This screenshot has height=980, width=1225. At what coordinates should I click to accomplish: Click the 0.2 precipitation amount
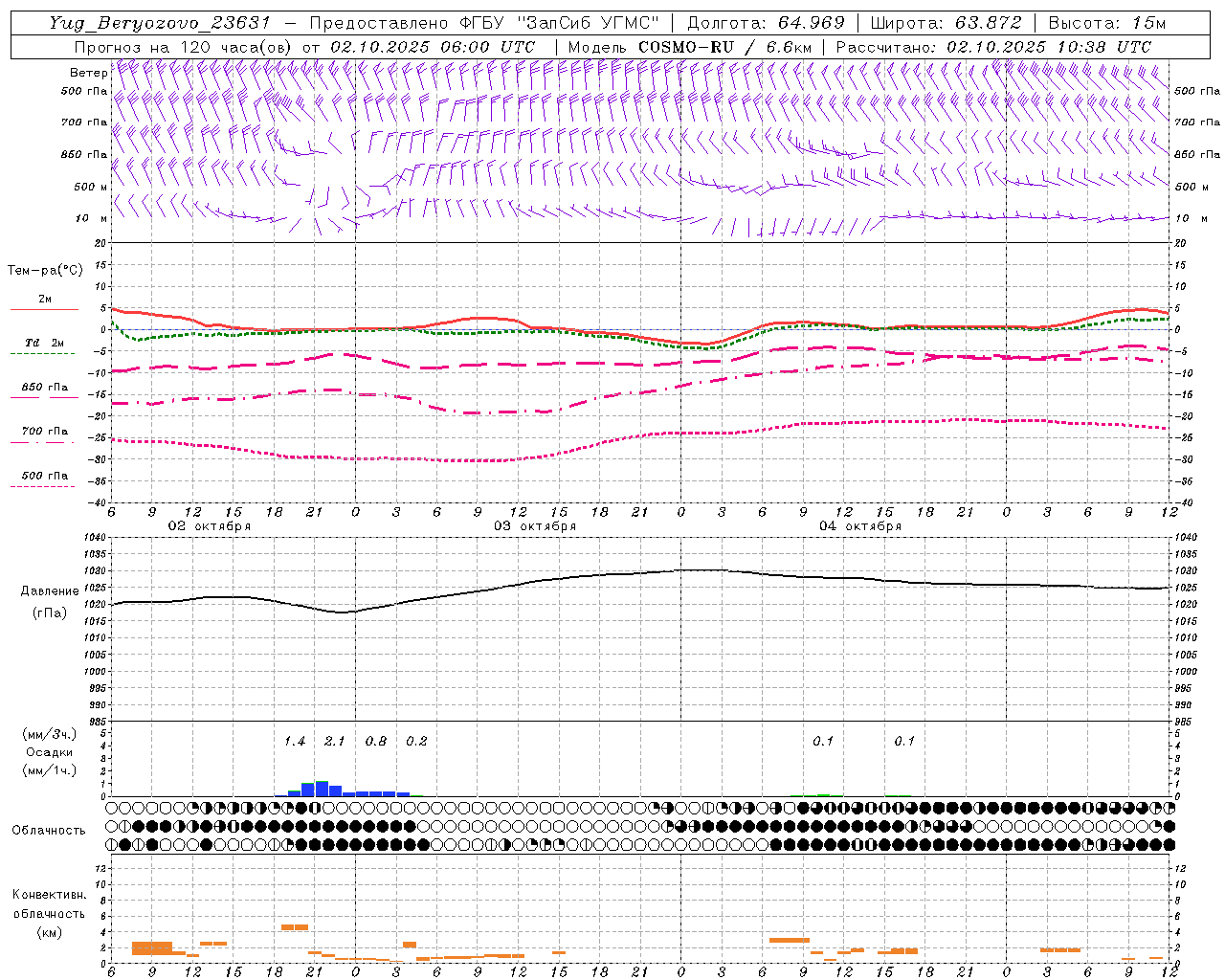click(416, 742)
